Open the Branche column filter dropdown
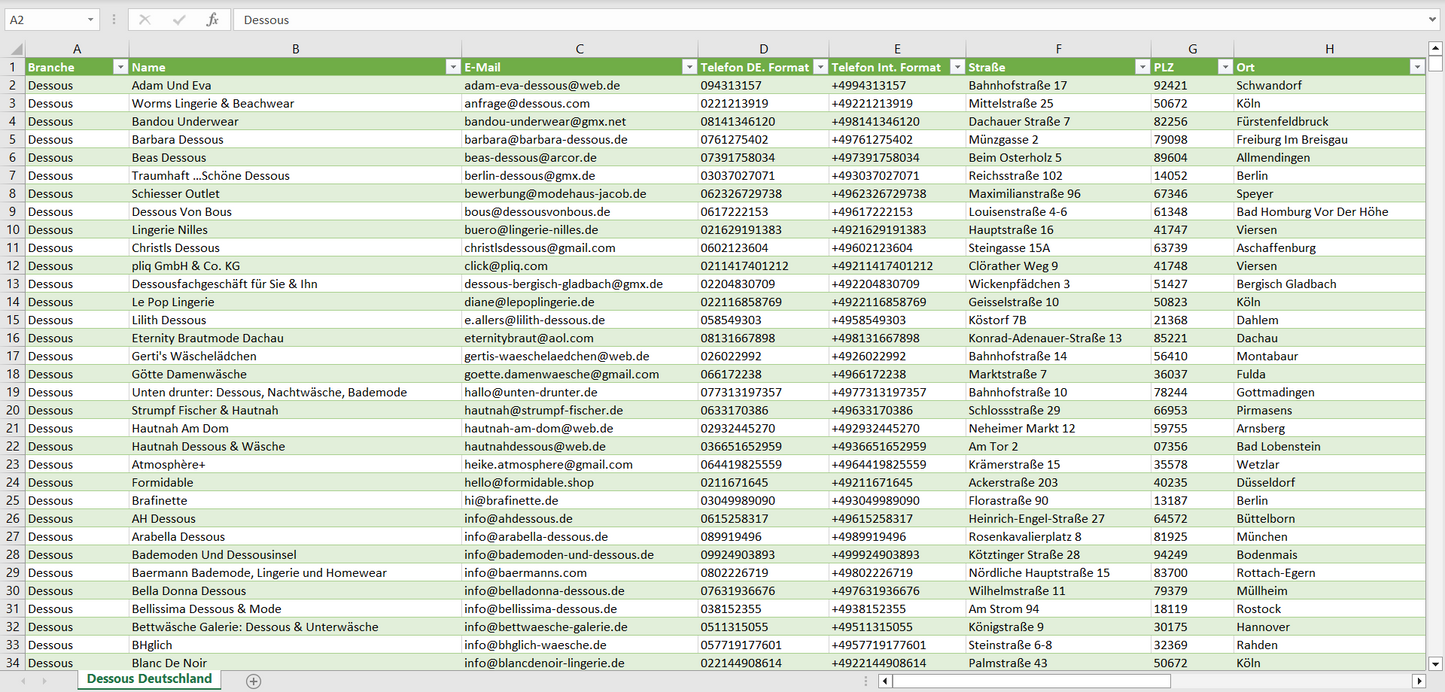Image resolution: width=1445 pixels, height=692 pixels. tap(120, 67)
